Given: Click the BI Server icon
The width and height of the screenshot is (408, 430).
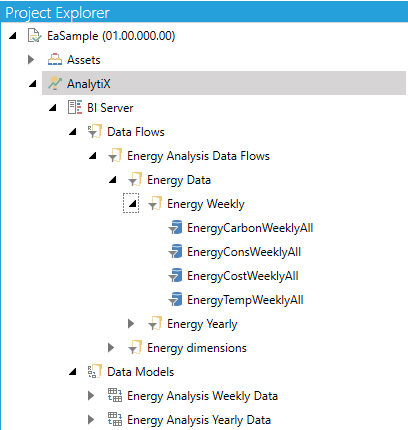Looking at the screenshot, I should (75, 107).
